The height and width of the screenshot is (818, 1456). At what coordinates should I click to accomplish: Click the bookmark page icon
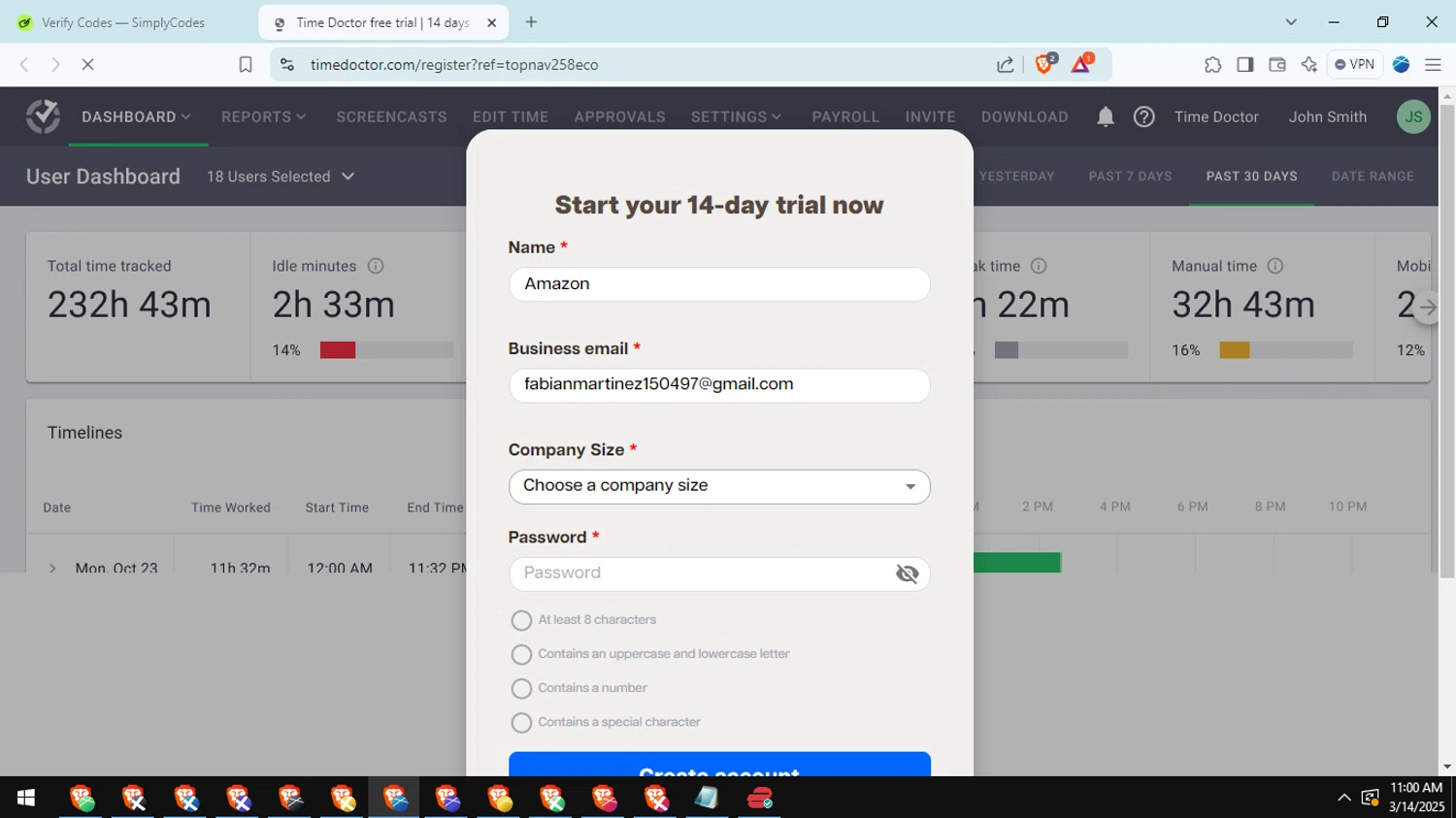tap(246, 64)
